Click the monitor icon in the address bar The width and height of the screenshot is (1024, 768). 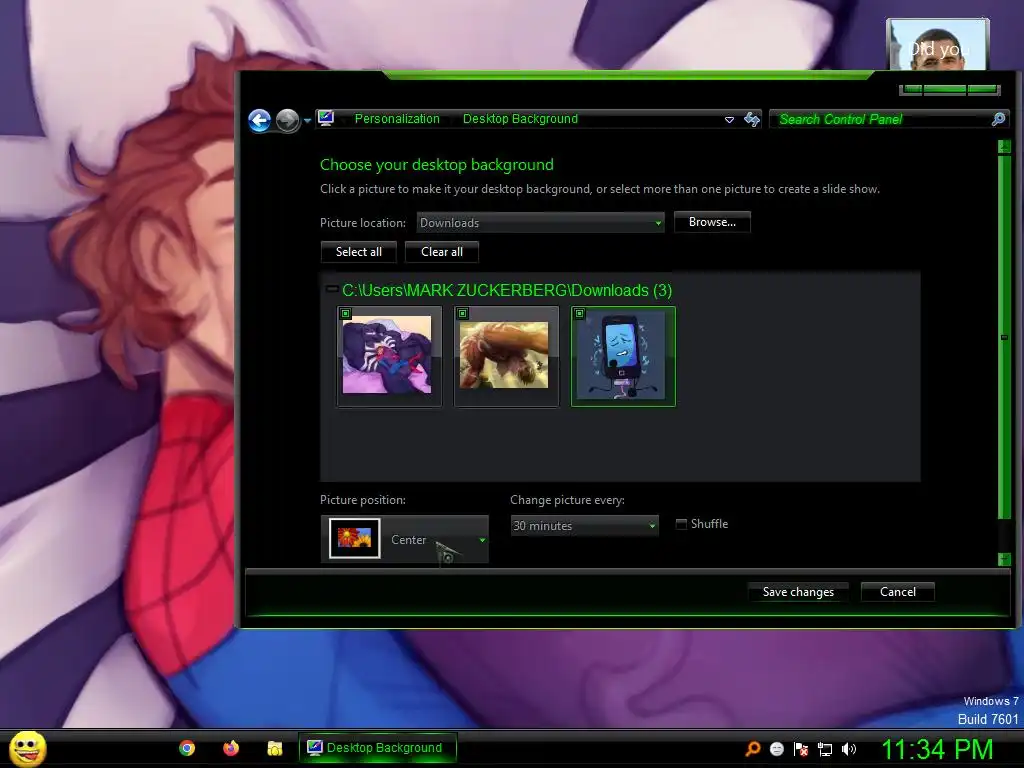[x=326, y=118]
